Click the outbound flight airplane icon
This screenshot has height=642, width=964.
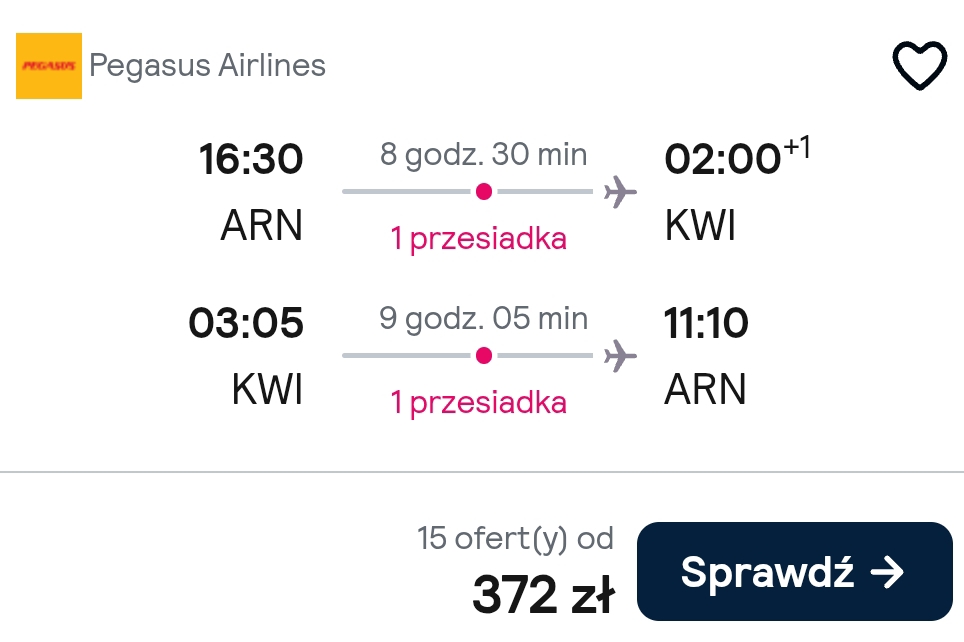pyautogui.click(x=620, y=192)
